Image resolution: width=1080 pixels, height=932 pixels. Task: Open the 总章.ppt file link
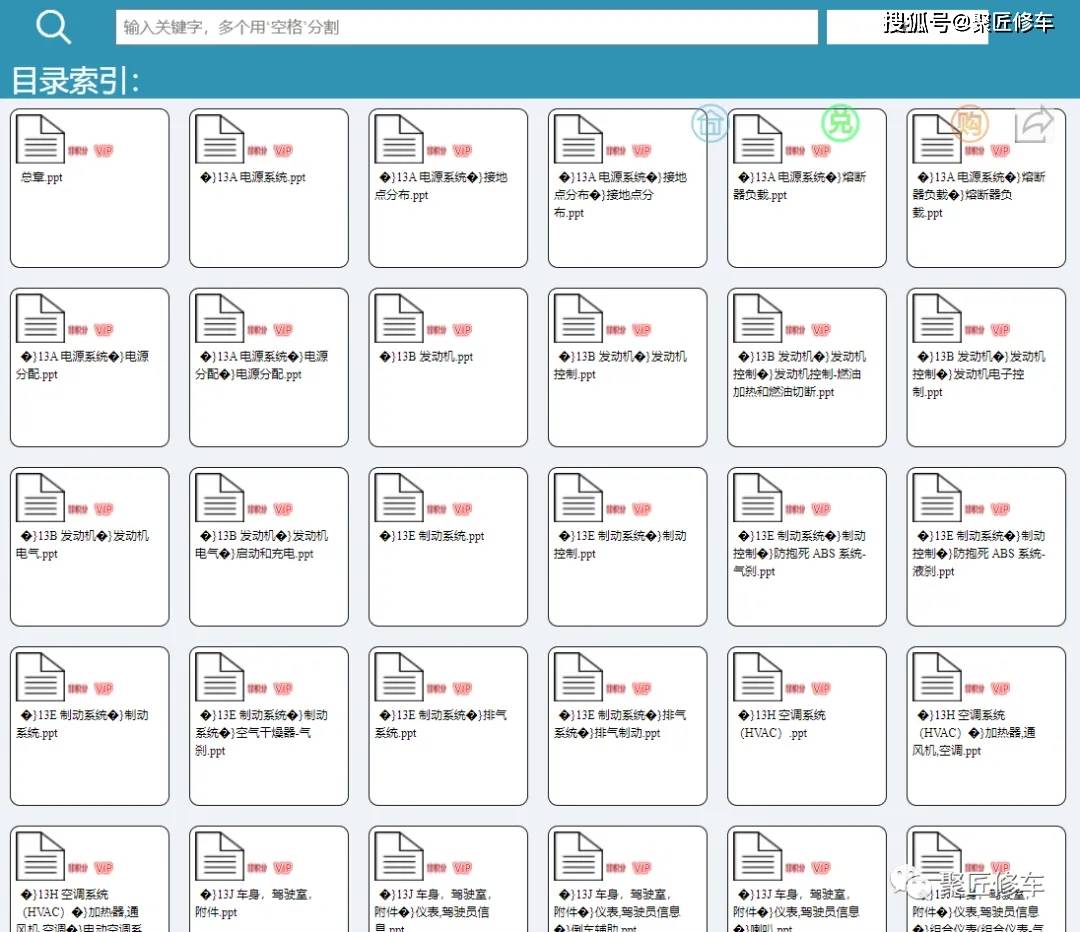(42, 178)
